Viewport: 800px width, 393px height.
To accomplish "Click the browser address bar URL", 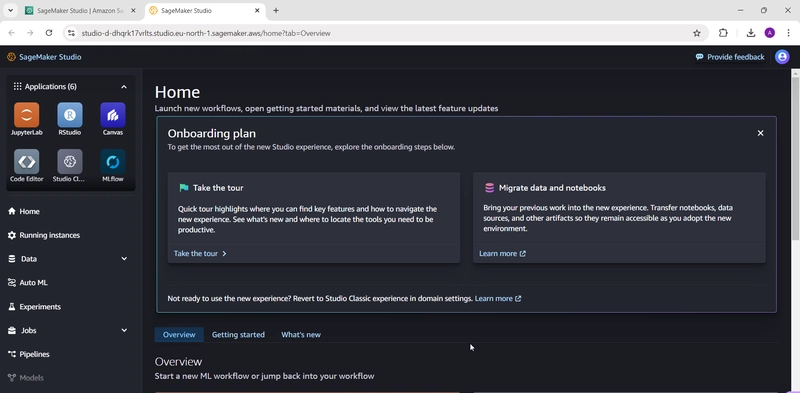I will pos(206,33).
